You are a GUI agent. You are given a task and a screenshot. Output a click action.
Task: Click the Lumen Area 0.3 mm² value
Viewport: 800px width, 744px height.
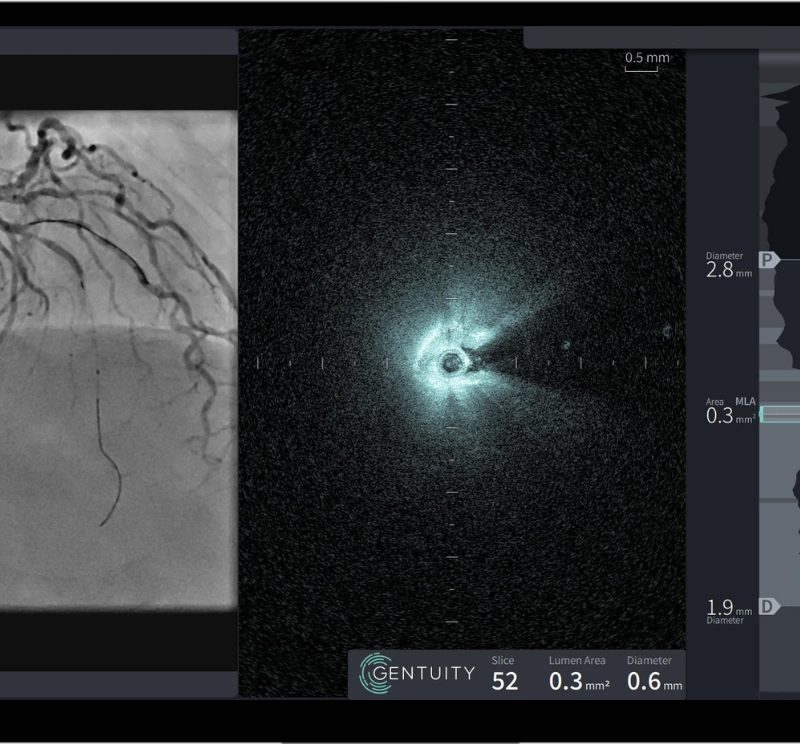(x=579, y=681)
